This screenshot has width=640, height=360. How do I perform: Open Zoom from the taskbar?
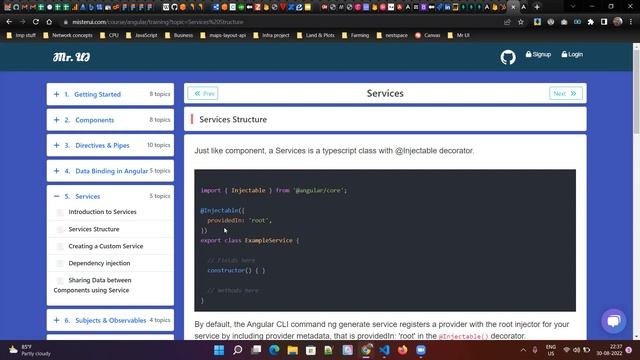(x=421, y=350)
